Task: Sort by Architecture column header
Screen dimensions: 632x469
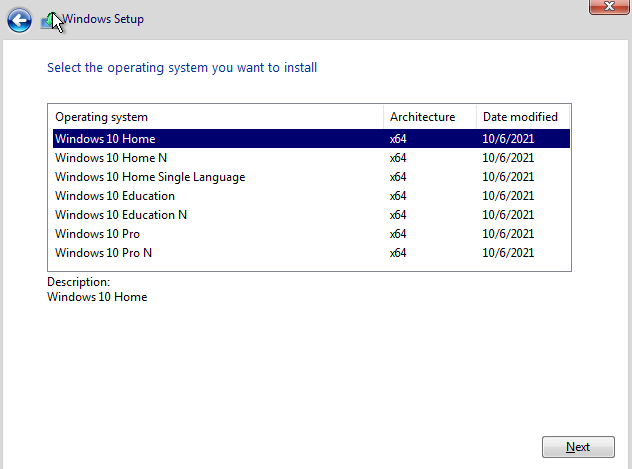Action: coord(430,117)
